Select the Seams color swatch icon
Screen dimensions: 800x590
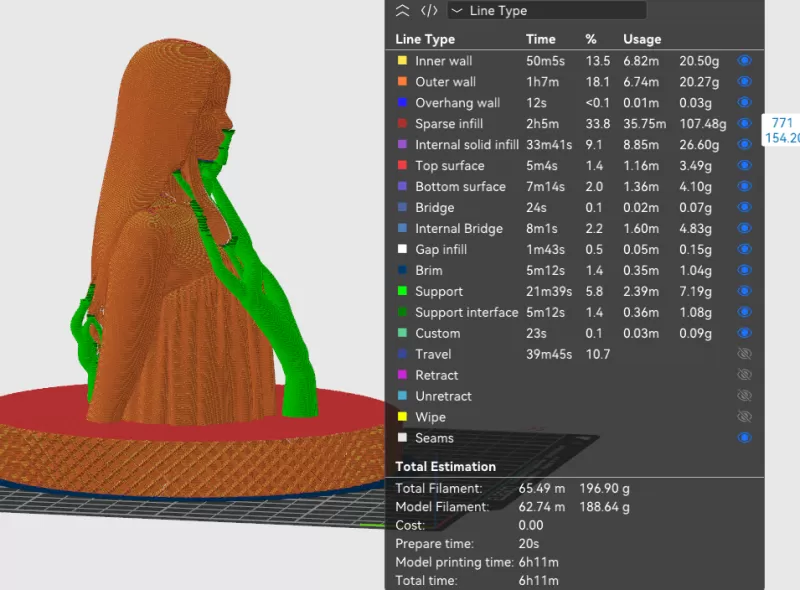tap(404, 437)
